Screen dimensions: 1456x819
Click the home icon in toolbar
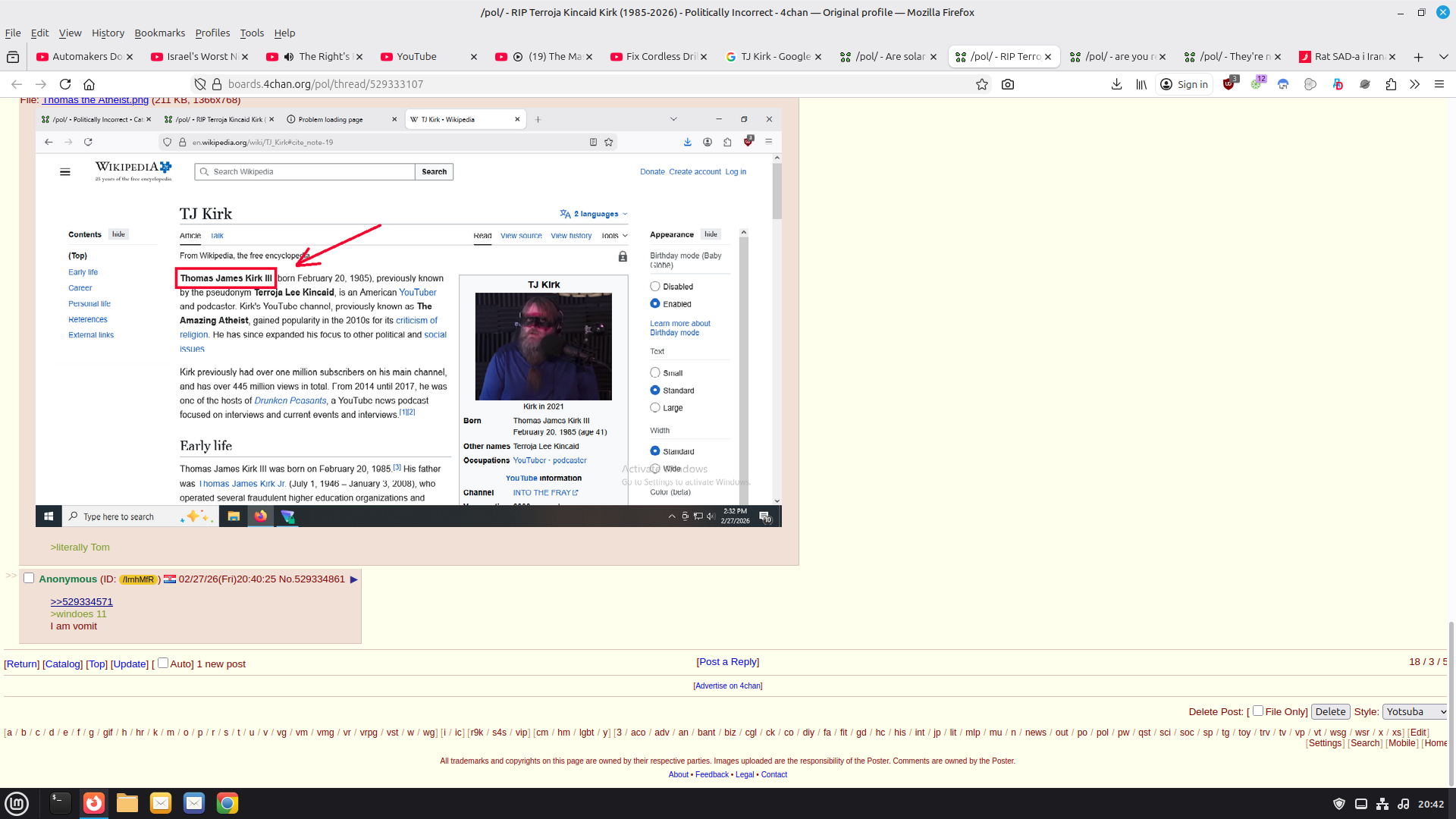pyautogui.click(x=89, y=84)
